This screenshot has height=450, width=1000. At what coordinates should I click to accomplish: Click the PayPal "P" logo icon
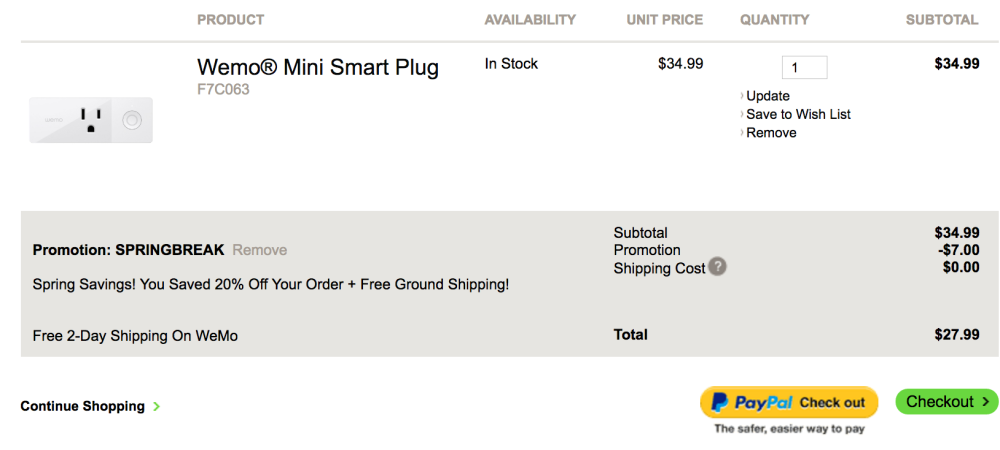pos(718,402)
